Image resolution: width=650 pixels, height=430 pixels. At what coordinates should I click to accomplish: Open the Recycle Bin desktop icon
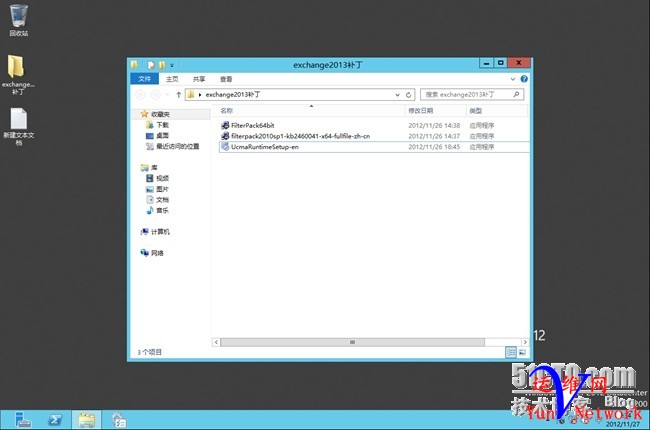click(19, 19)
